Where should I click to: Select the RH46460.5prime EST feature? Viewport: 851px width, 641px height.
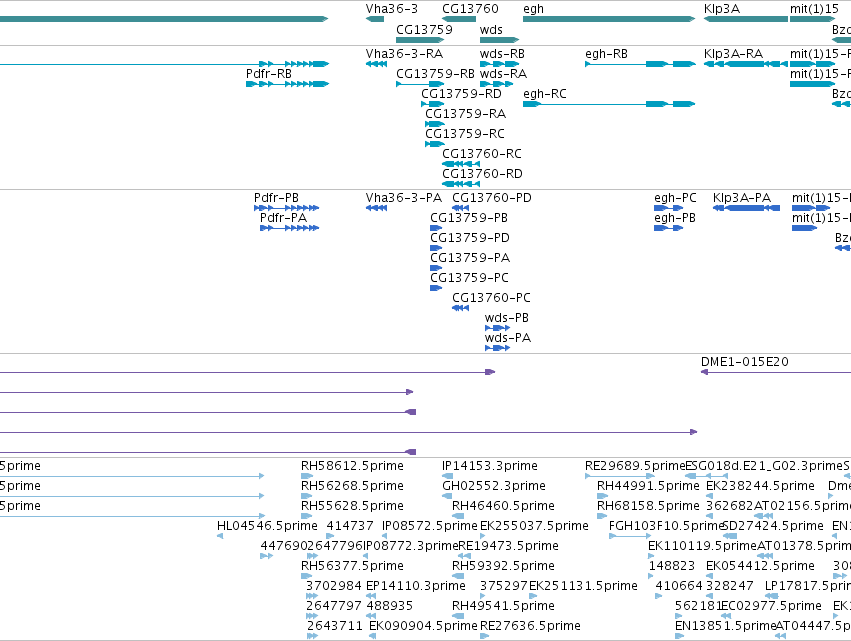[x=458, y=516]
